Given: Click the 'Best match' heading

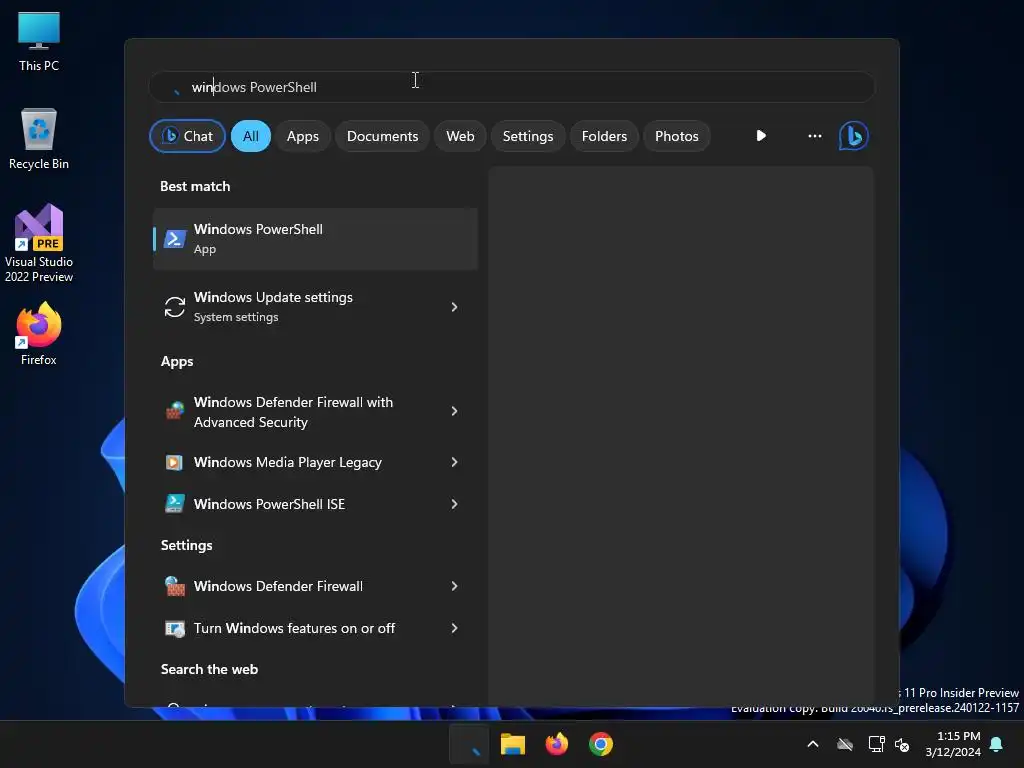Looking at the screenshot, I should pos(195,186).
